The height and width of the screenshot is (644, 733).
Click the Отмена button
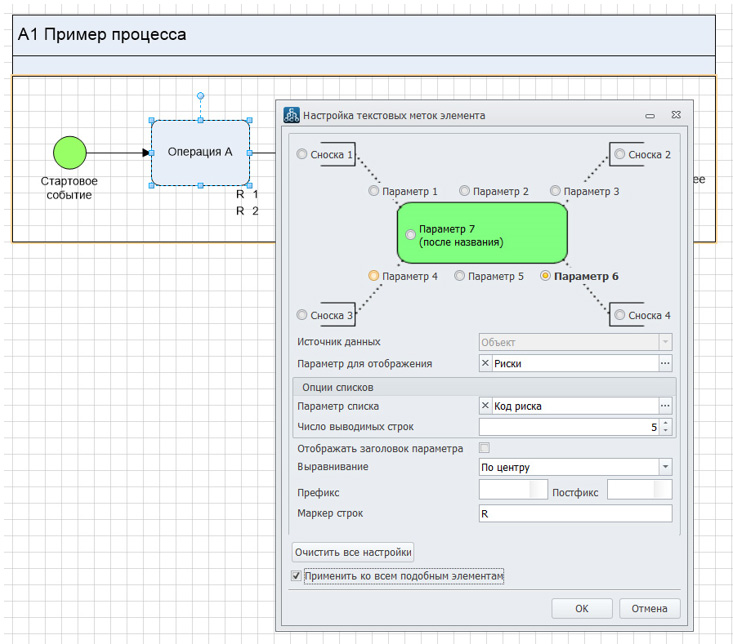click(650, 608)
